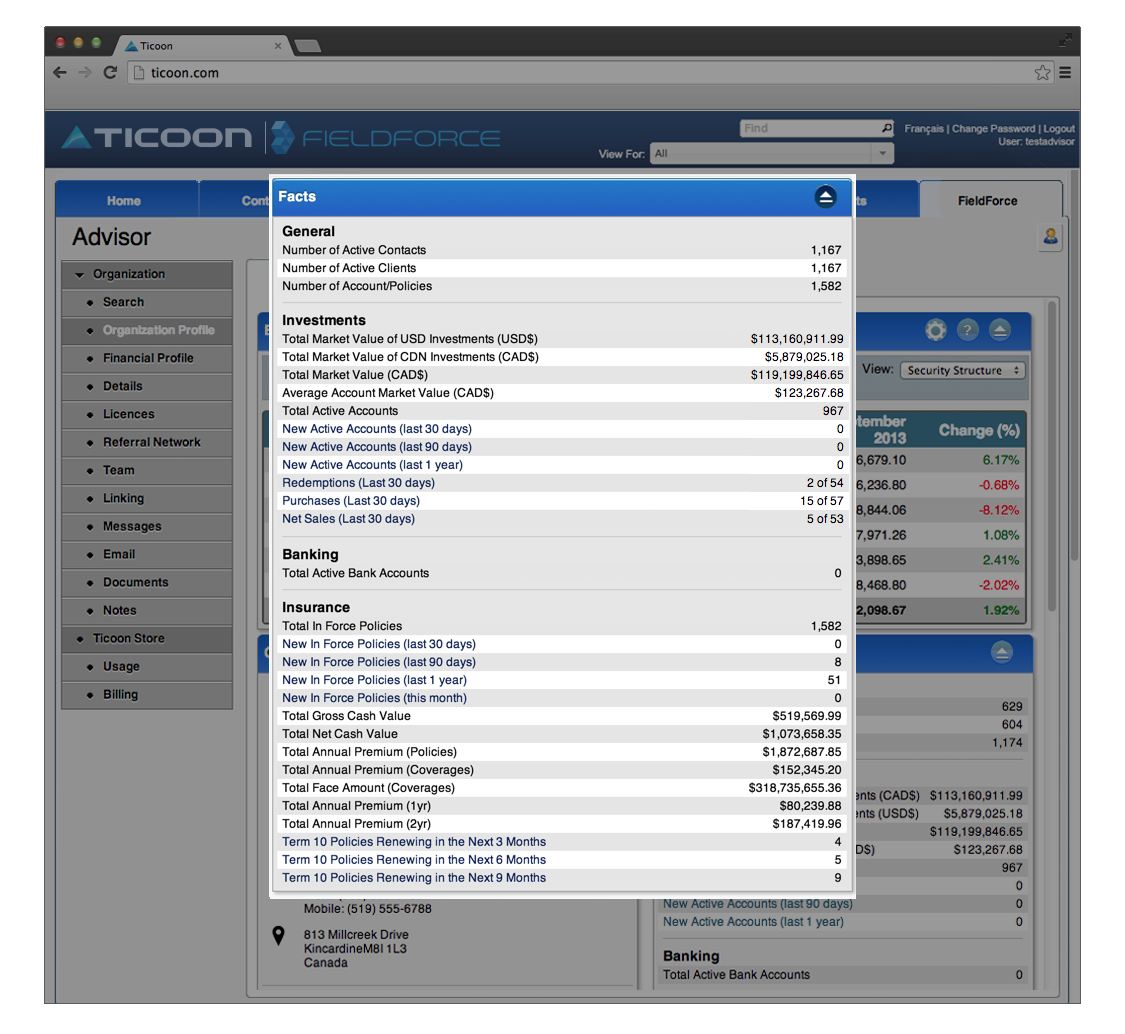Image resolution: width=1125 pixels, height=1034 pixels.
Task: Open Term 10 Policies Renewing in Next 9 Months
Action: (x=414, y=878)
